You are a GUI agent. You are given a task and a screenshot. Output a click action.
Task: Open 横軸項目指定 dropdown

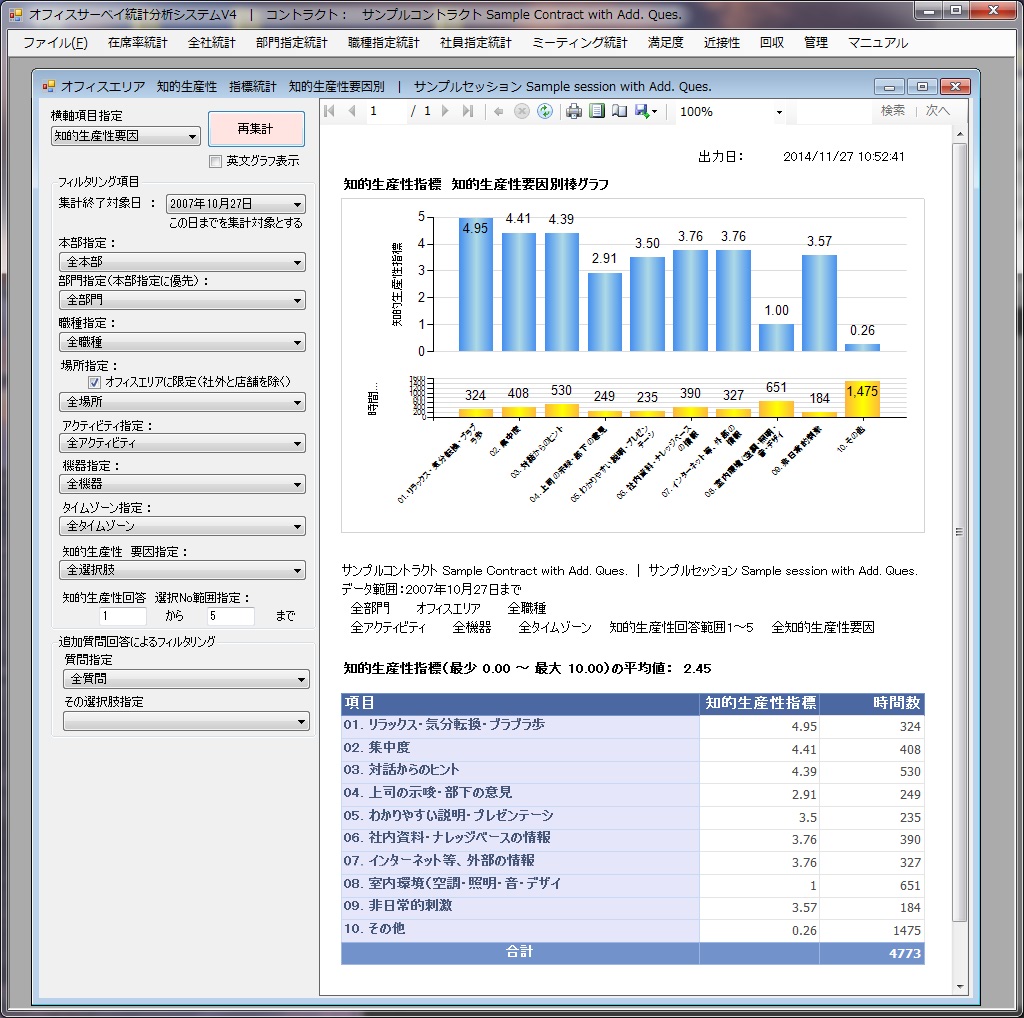[125, 136]
